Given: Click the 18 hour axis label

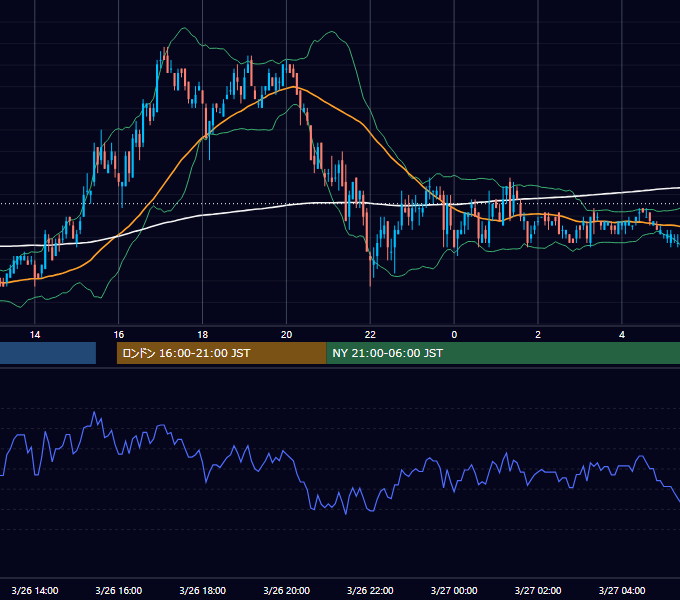Looking at the screenshot, I should point(203,335).
